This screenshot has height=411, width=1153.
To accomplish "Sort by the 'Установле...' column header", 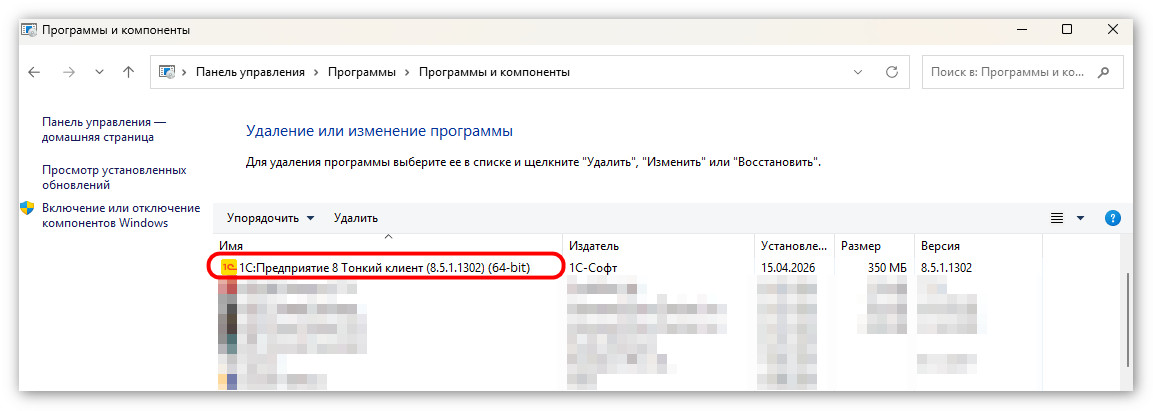I will coord(795,246).
